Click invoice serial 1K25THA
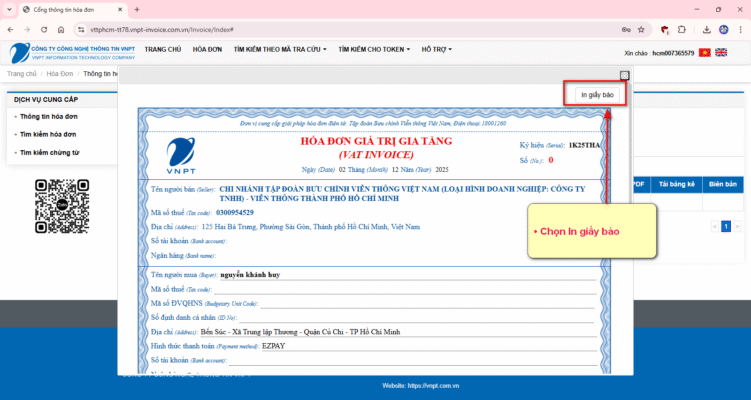The width and height of the screenshot is (751, 400). pos(584,145)
